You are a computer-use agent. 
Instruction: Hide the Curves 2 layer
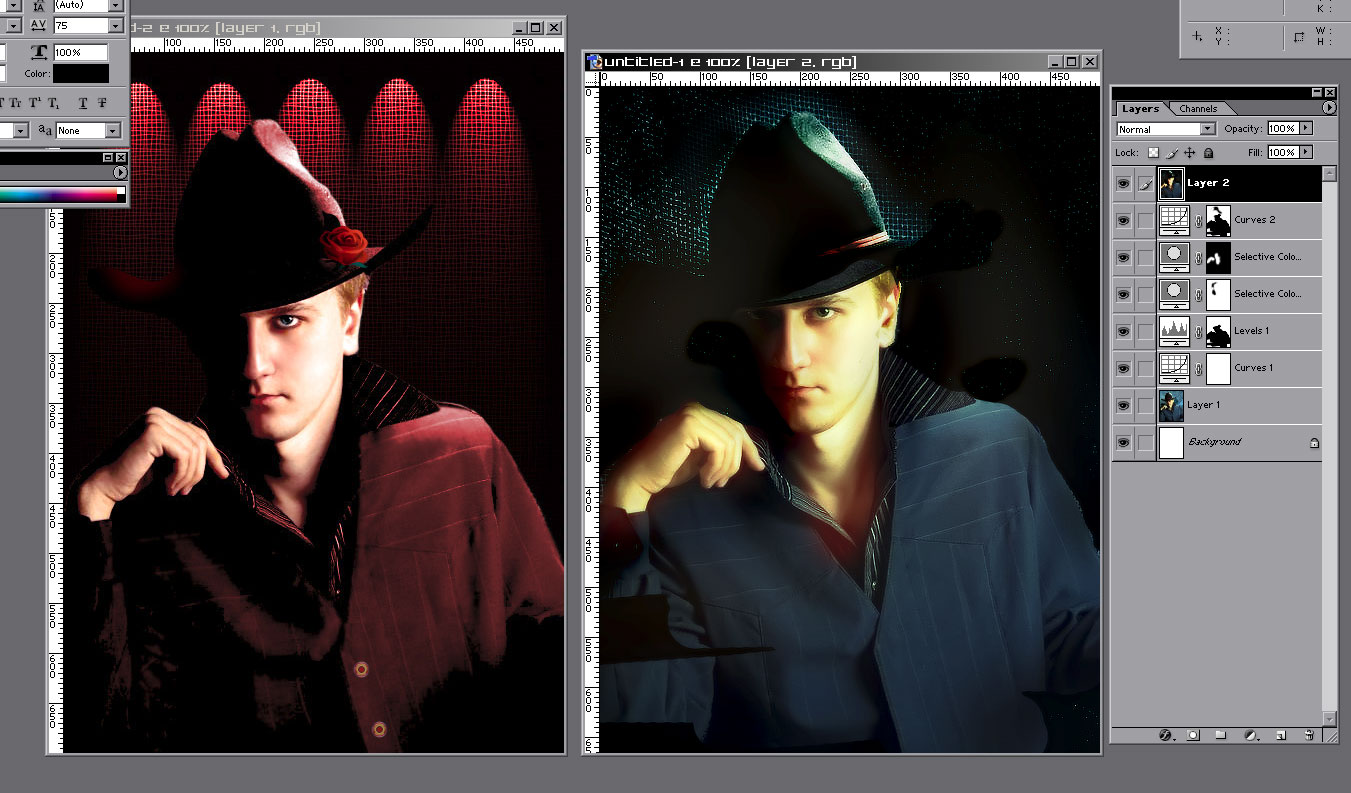(1124, 220)
